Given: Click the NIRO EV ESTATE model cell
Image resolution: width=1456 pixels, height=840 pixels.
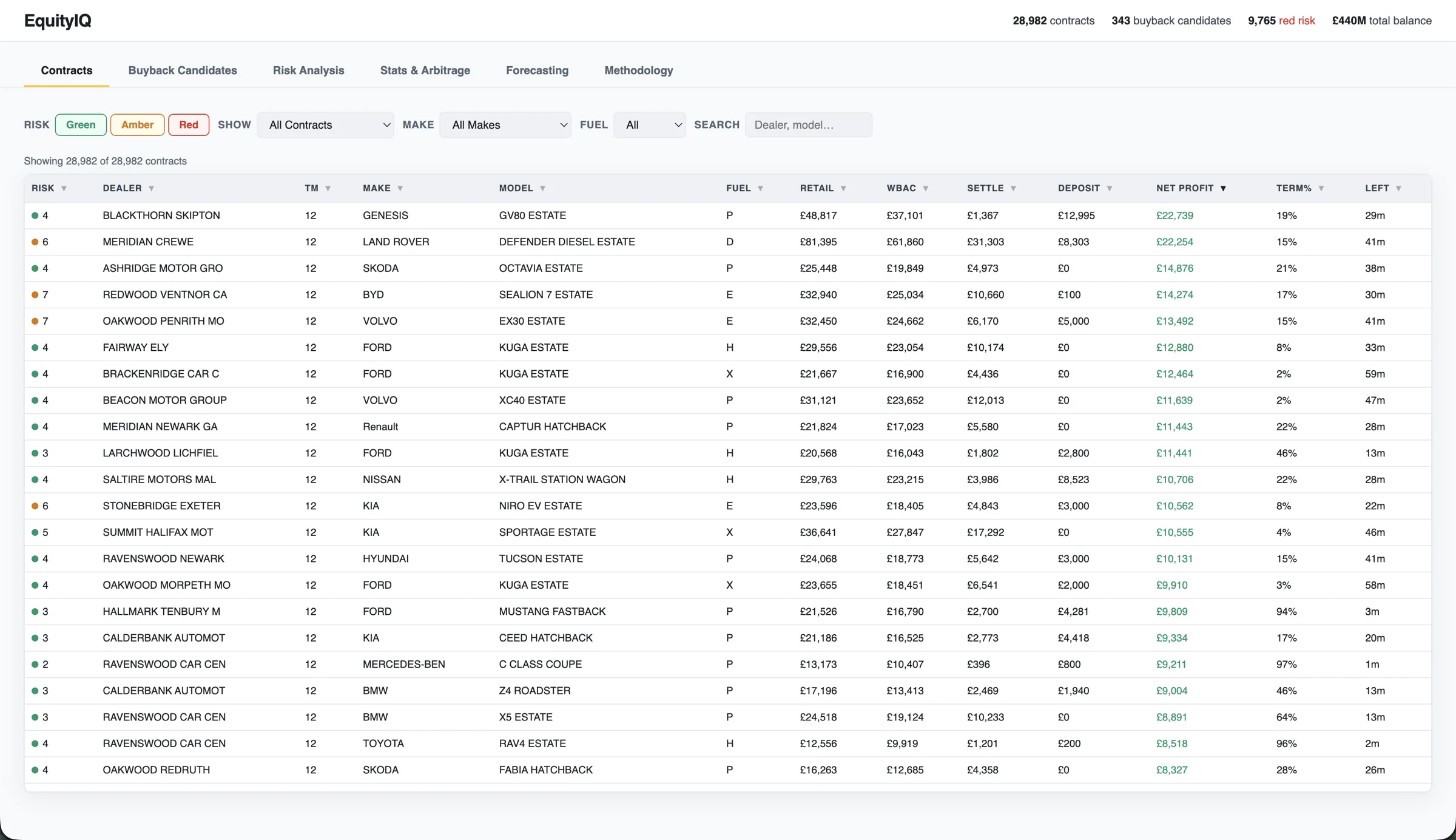Looking at the screenshot, I should (540, 506).
